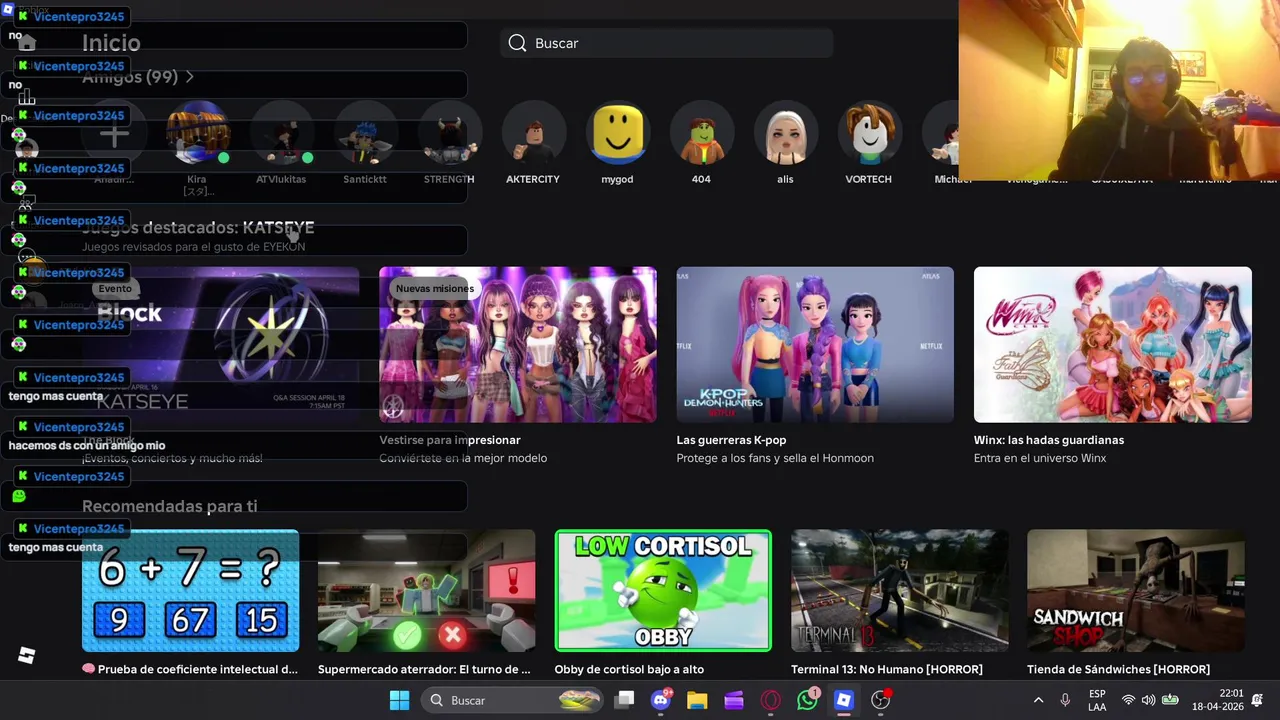This screenshot has width=1280, height=720.
Task: Open mygod yellow-head friend avatar
Action: pyautogui.click(x=617, y=135)
